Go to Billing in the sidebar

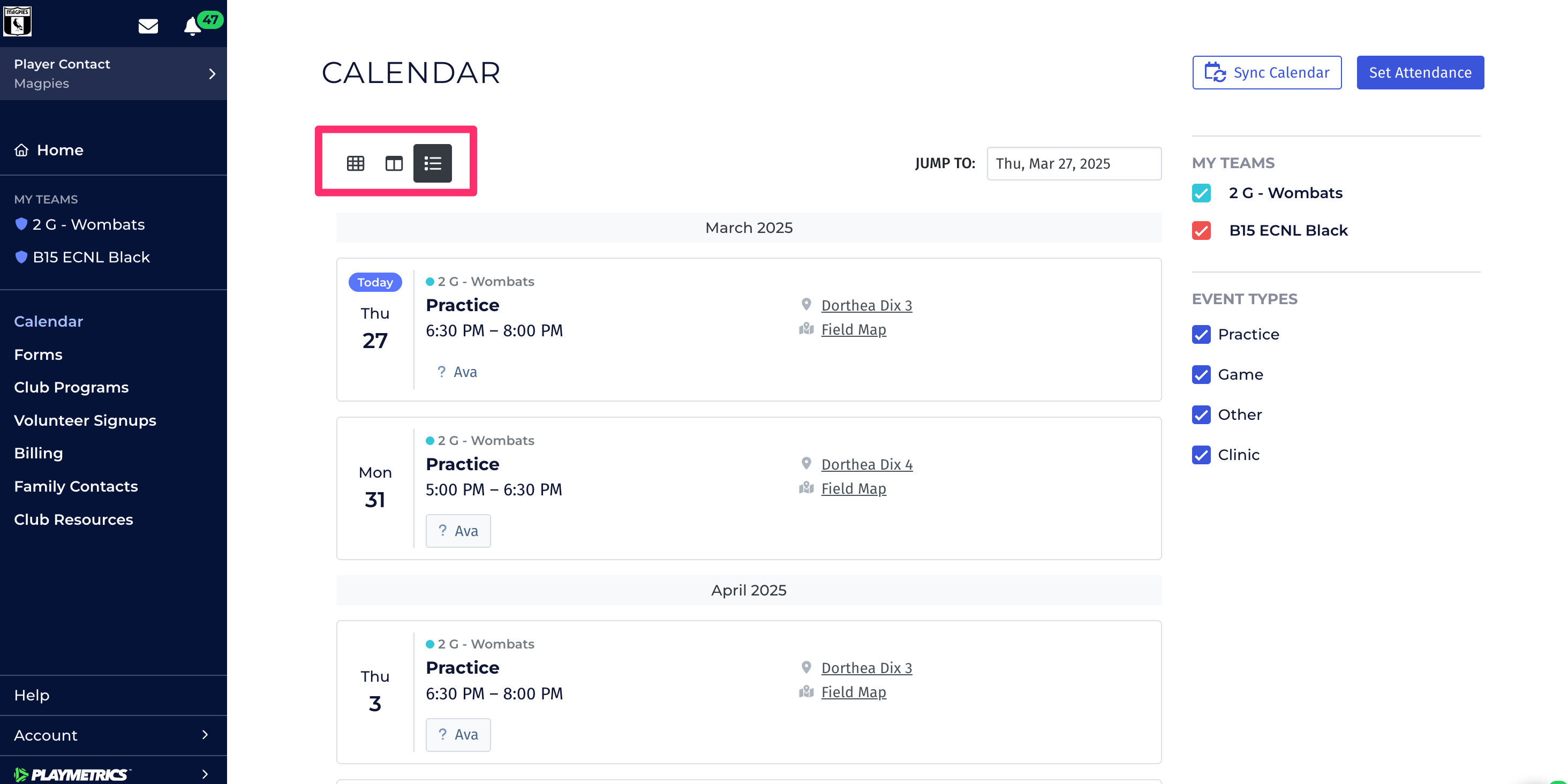click(39, 454)
